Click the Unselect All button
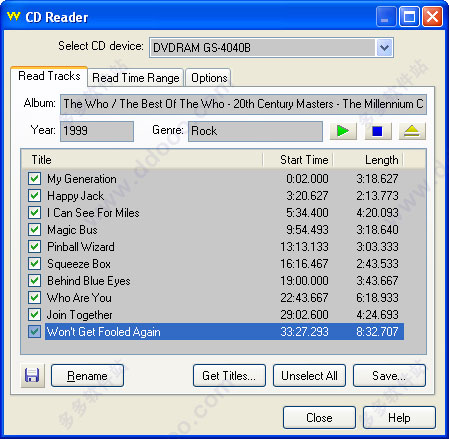The image size is (449, 439). (309, 376)
